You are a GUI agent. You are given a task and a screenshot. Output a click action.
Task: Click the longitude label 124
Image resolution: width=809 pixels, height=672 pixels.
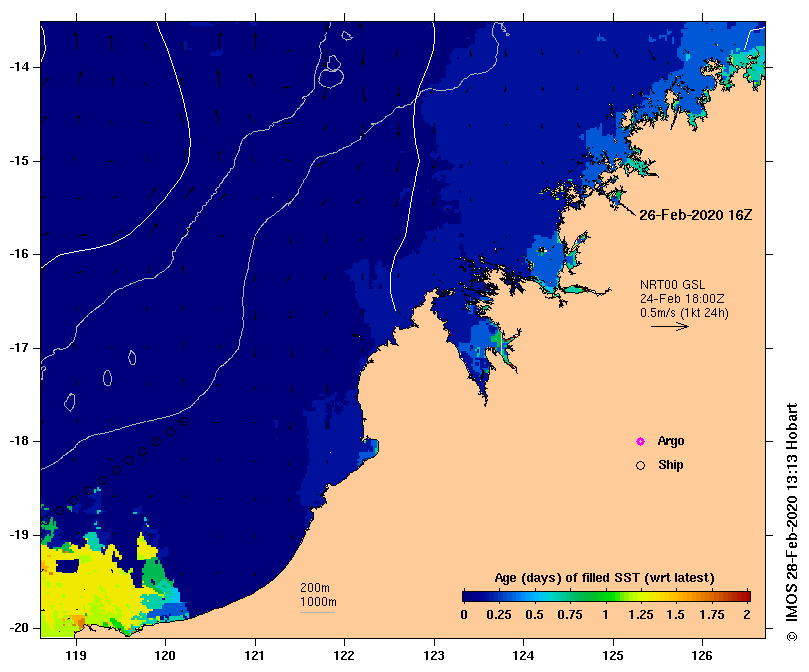pos(524,656)
